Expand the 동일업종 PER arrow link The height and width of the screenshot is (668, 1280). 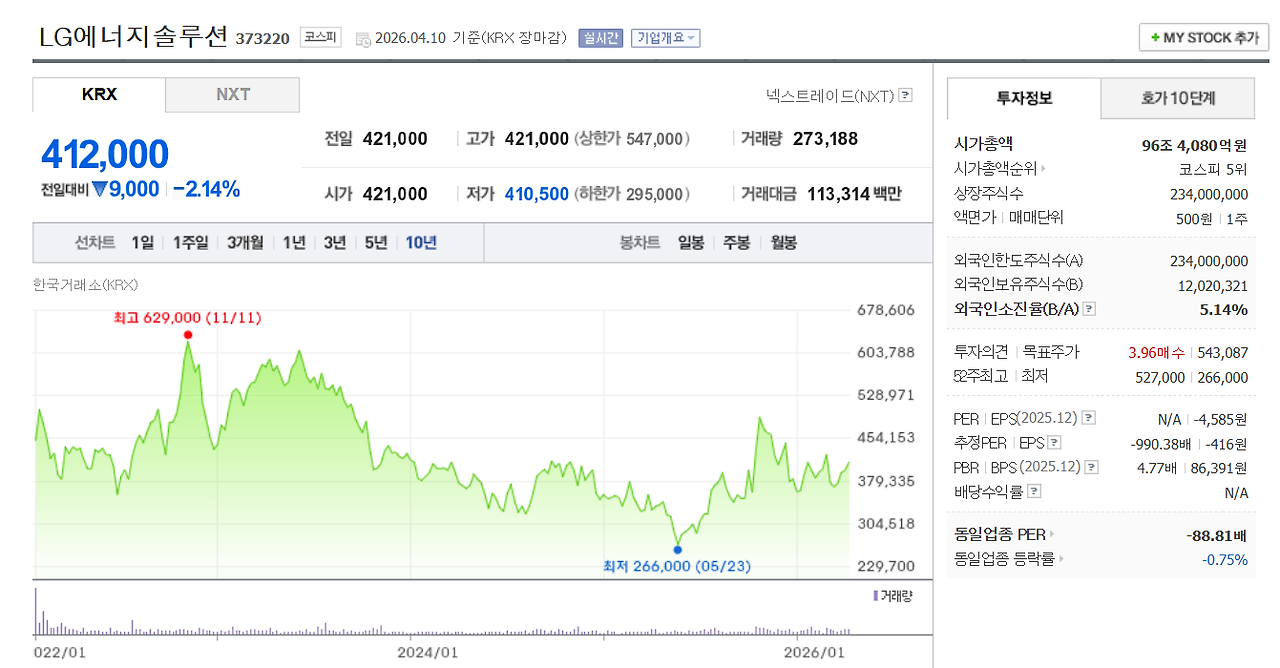coord(1052,535)
